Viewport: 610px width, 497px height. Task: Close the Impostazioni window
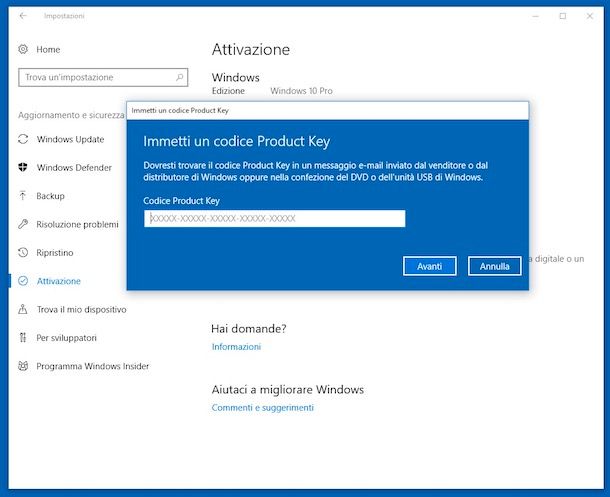pos(590,16)
